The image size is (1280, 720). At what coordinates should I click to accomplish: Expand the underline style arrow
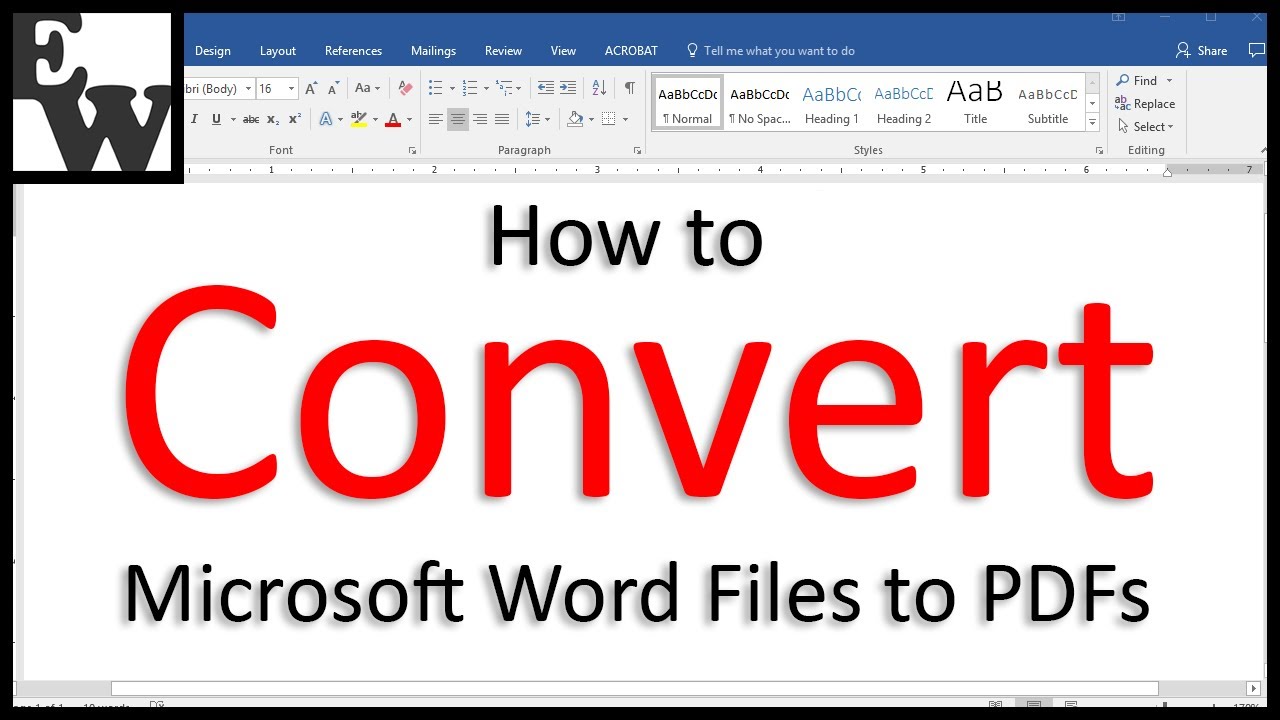tap(233, 119)
